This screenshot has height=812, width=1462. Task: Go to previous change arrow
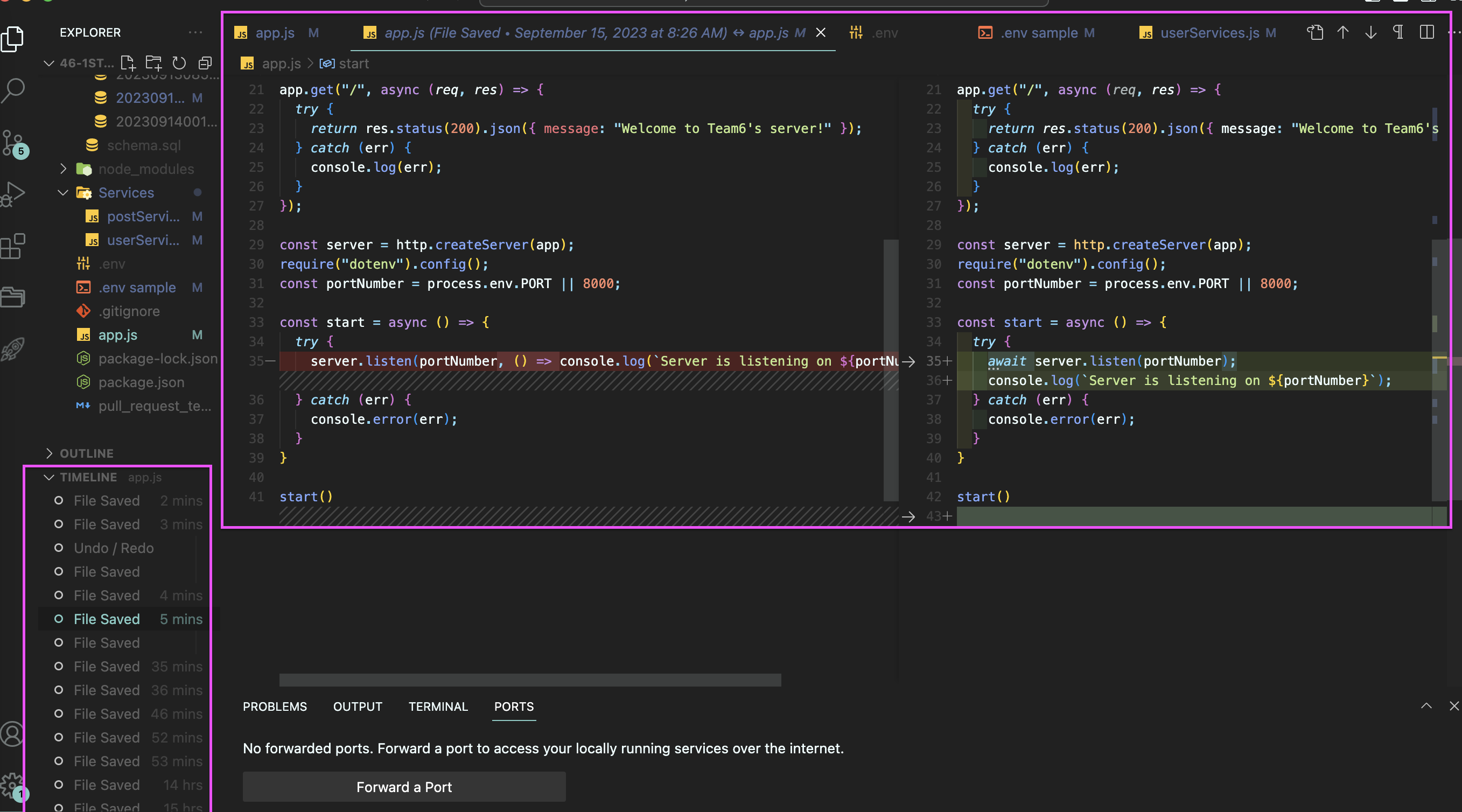pyautogui.click(x=1342, y=32)
